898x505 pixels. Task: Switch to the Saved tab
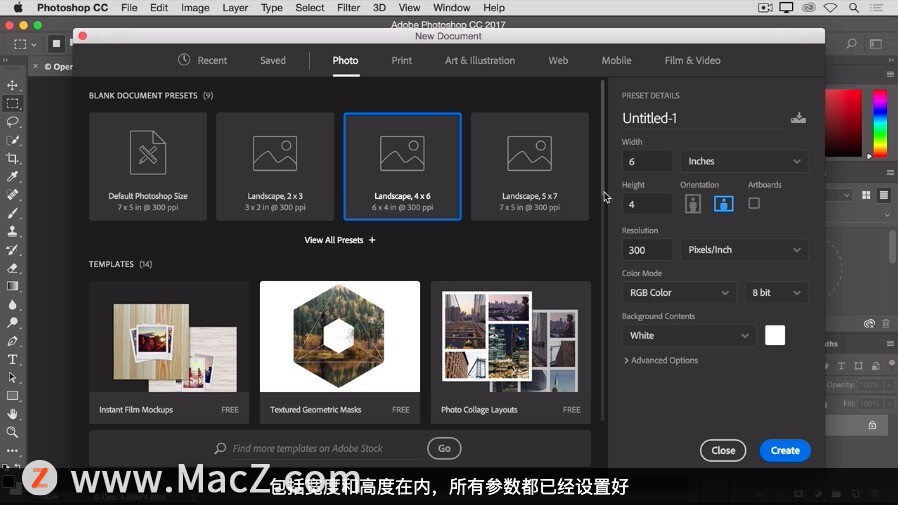click(x=273, y=60)
